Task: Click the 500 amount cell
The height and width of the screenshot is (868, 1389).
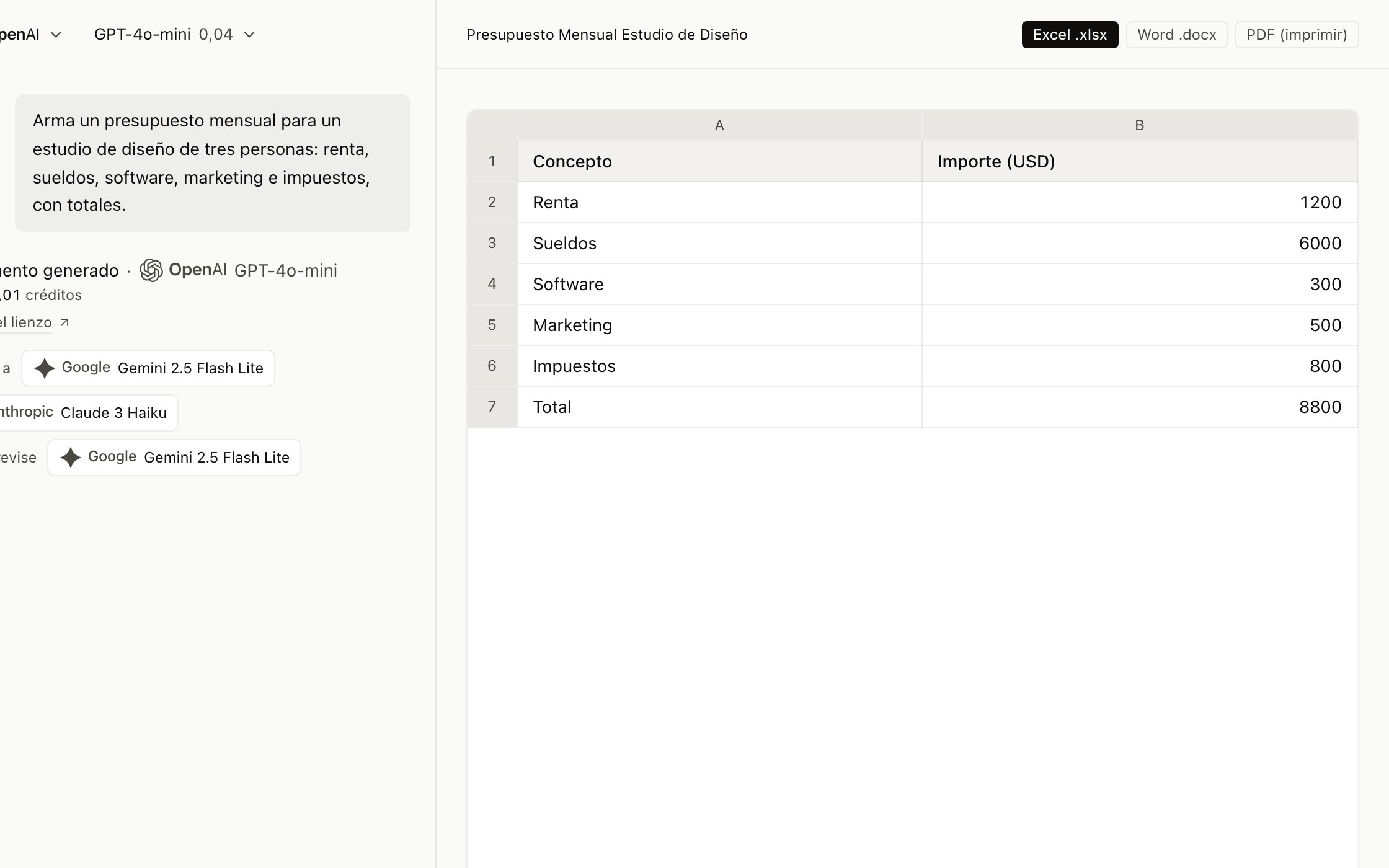Action: click(1139, 325)
